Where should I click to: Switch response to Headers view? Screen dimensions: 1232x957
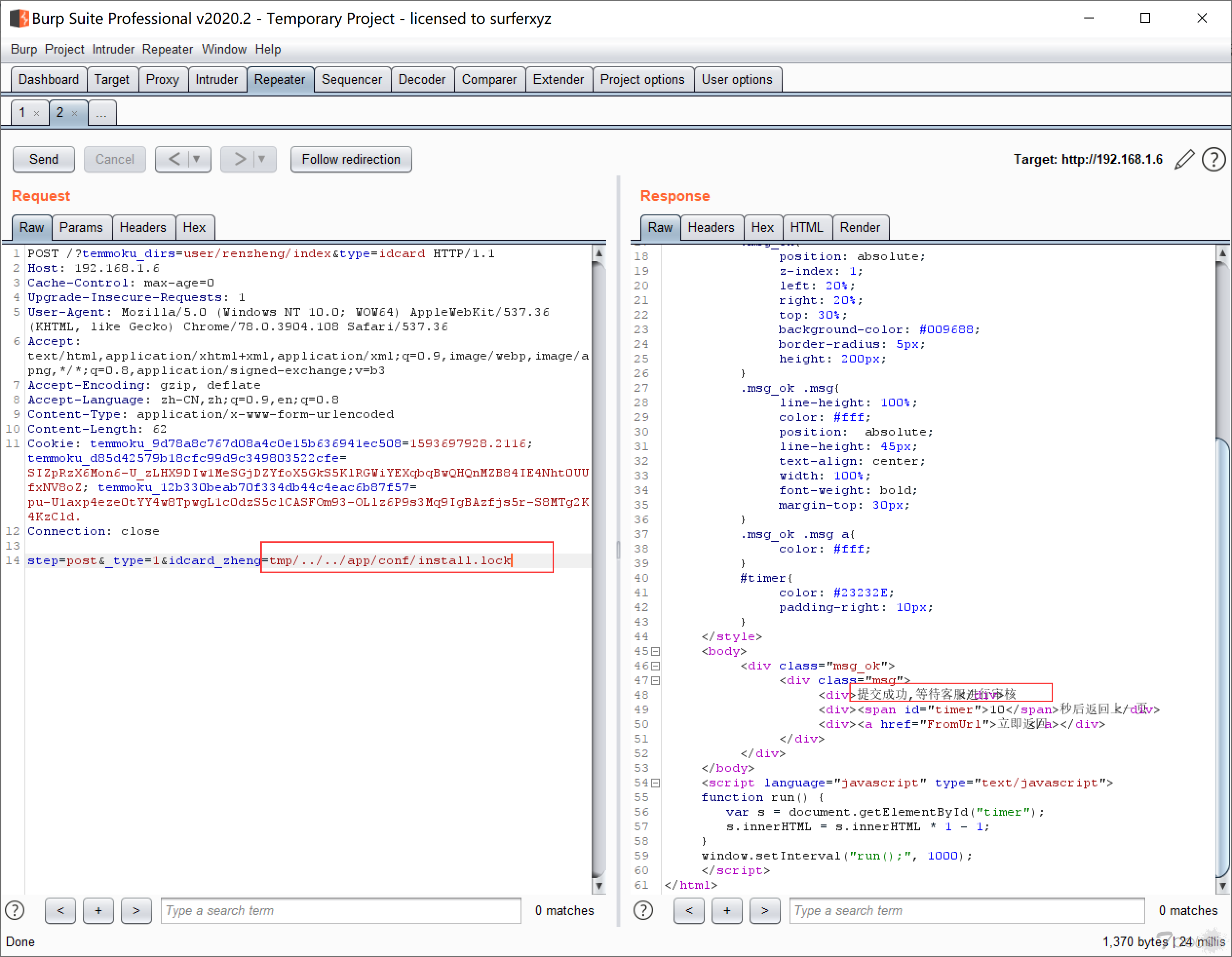712,228
